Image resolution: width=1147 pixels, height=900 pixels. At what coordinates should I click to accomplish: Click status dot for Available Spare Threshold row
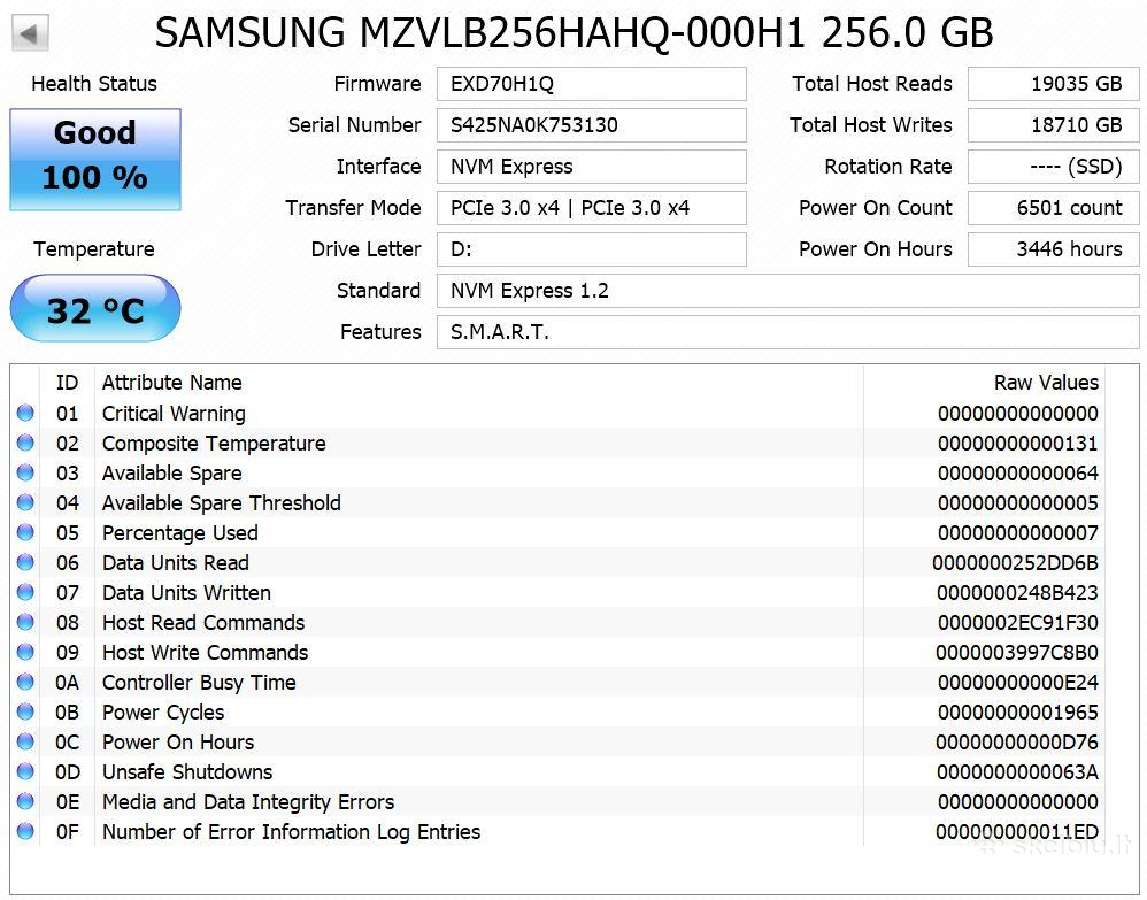click(x=26, y=503)
